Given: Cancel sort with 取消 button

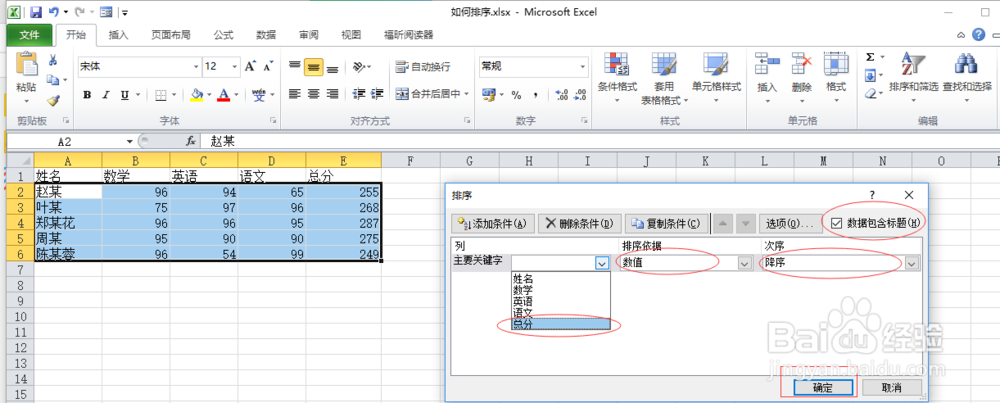Looking at the screenshot, I should point(892,387).
